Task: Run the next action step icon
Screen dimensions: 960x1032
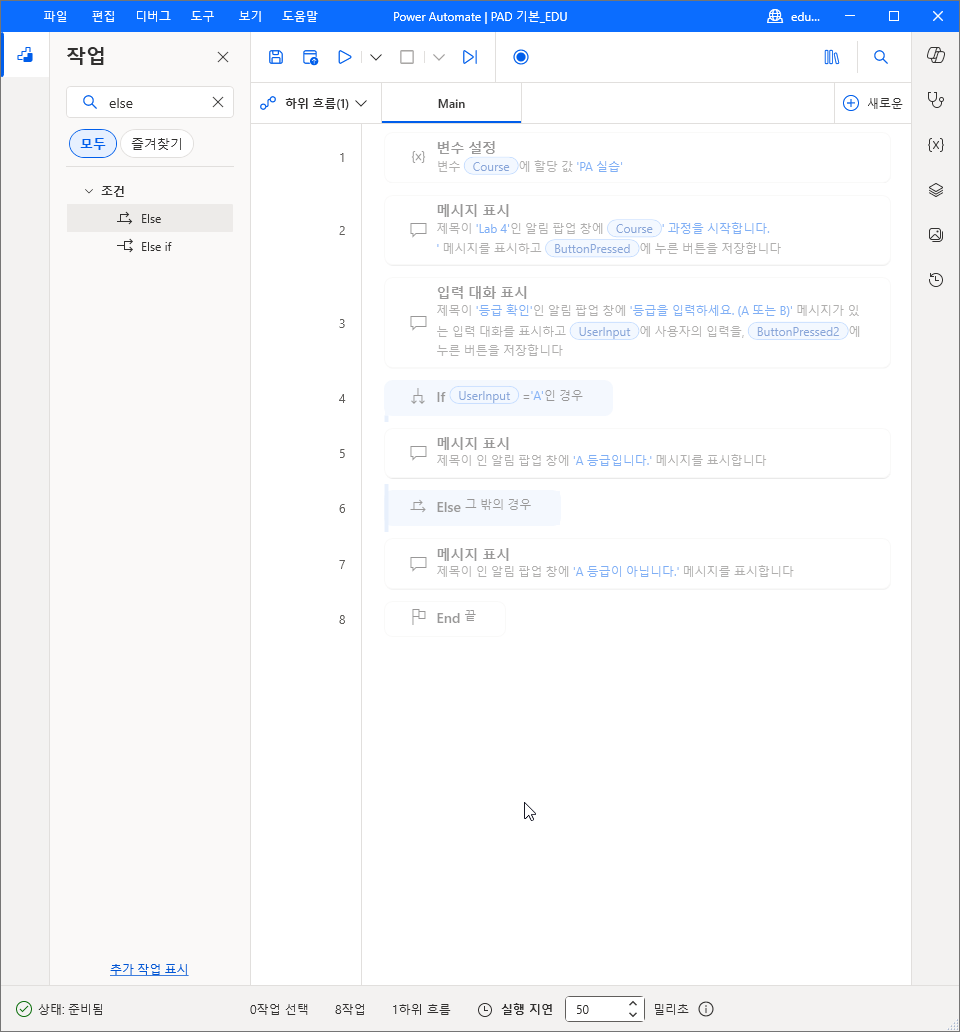Action: 470,57
